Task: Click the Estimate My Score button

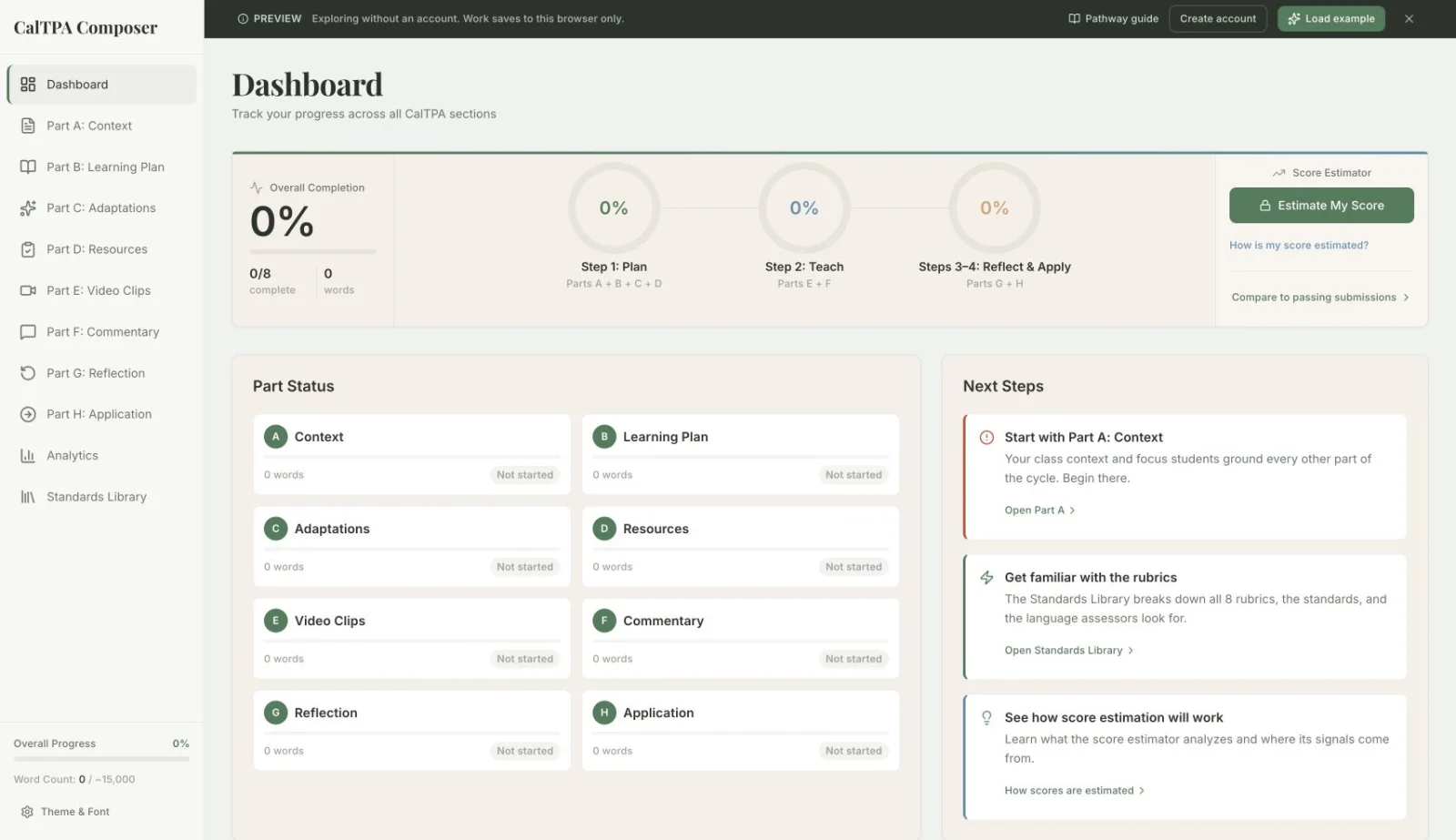Action: click(x=1321, y=206)
